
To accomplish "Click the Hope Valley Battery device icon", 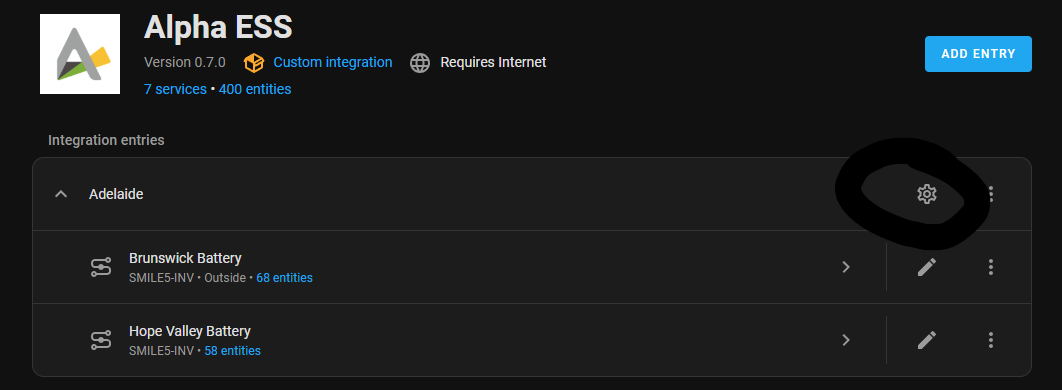I will [x=101, y=340].
